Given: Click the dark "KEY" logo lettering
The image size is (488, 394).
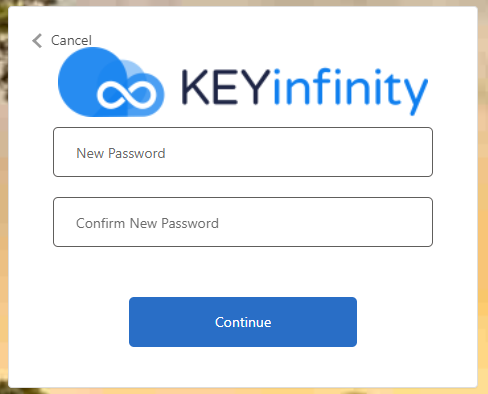Looking at the screenshot, I should [x=226, y=87].
